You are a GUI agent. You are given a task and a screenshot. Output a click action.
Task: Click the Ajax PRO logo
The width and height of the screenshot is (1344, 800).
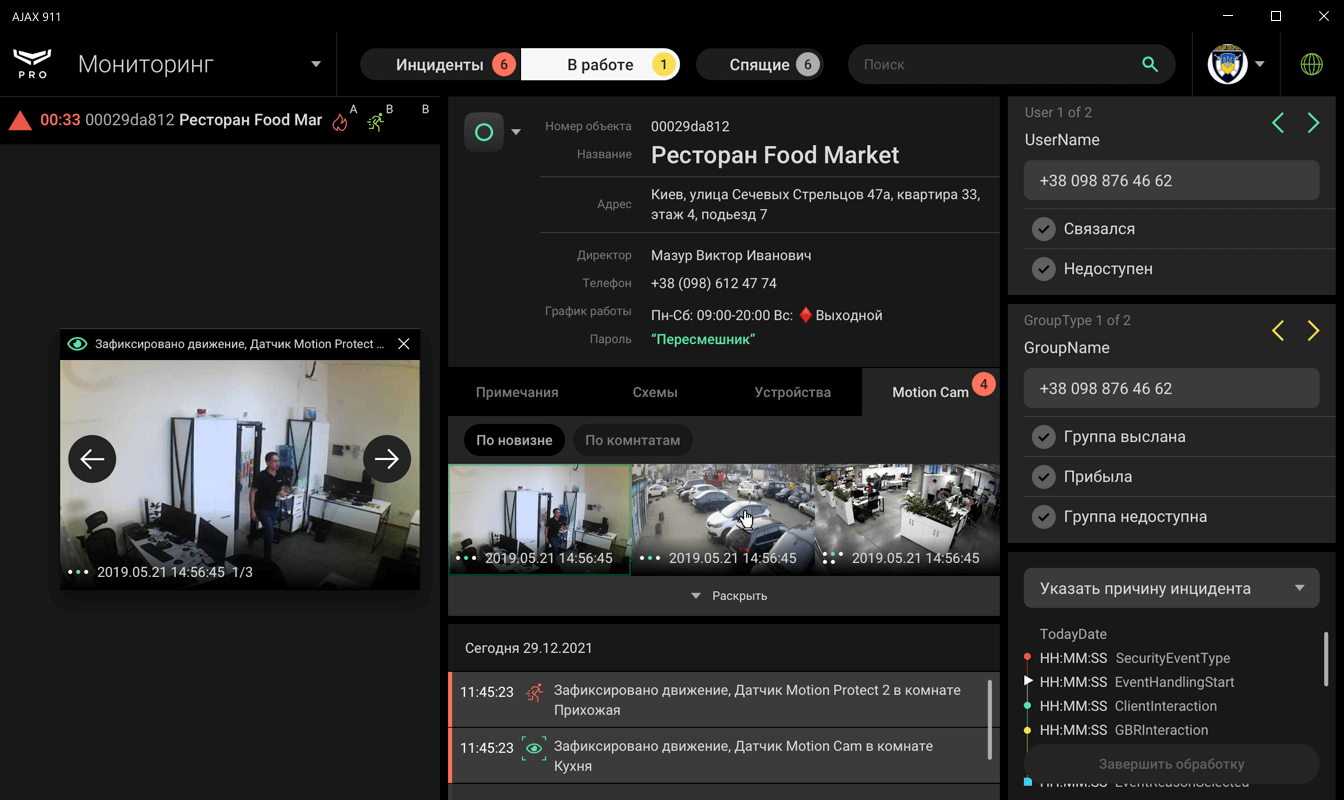pos(32,64)
